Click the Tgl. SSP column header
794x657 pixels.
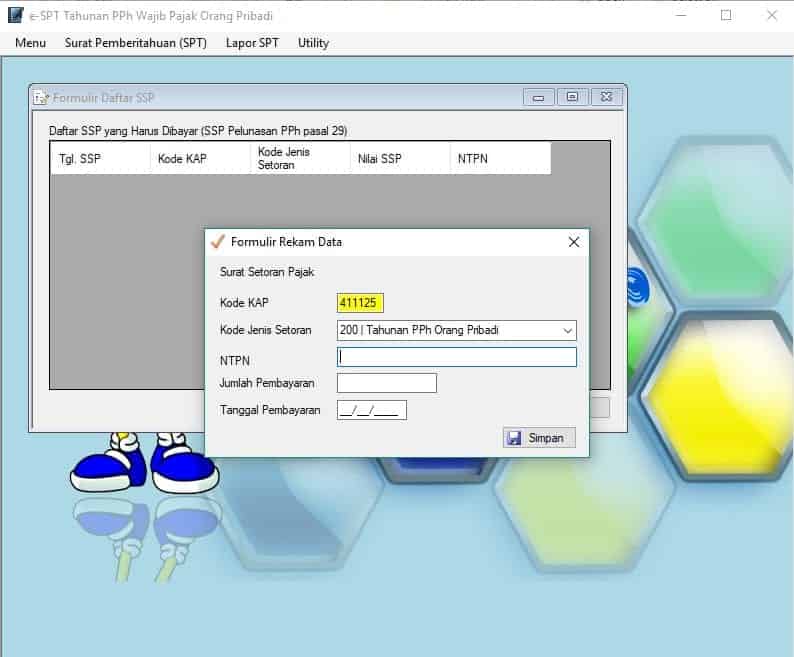[x=100, y=159]
